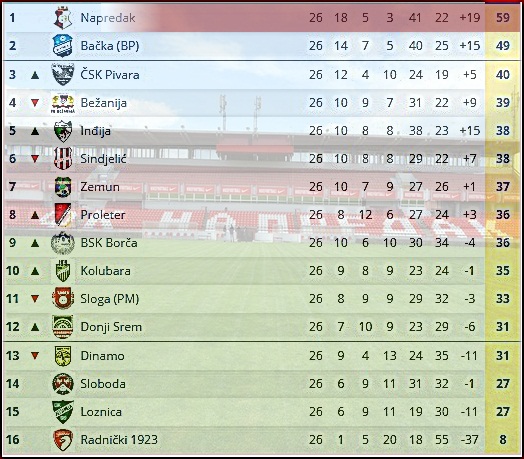Click the Inđija team crest
This screenshot has height=459, width=524.
pyautogui.click(x=63, y=131)
